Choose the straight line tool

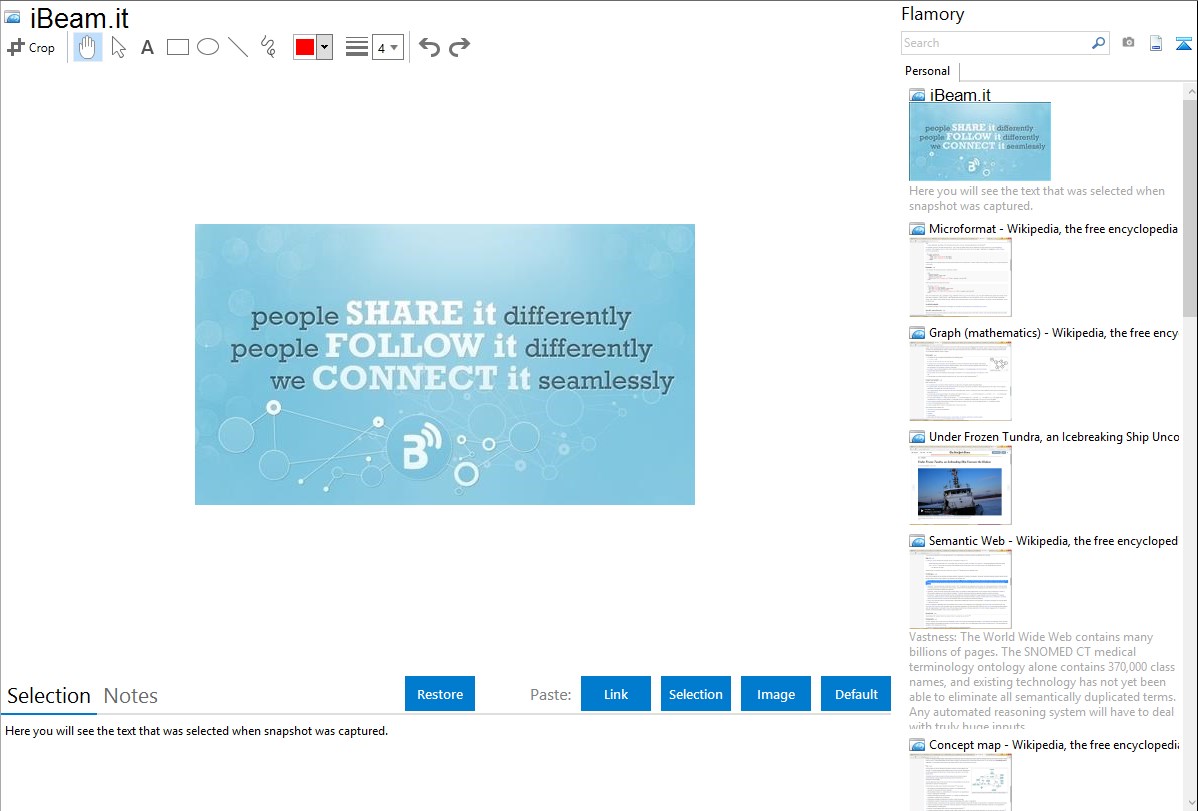238,47
